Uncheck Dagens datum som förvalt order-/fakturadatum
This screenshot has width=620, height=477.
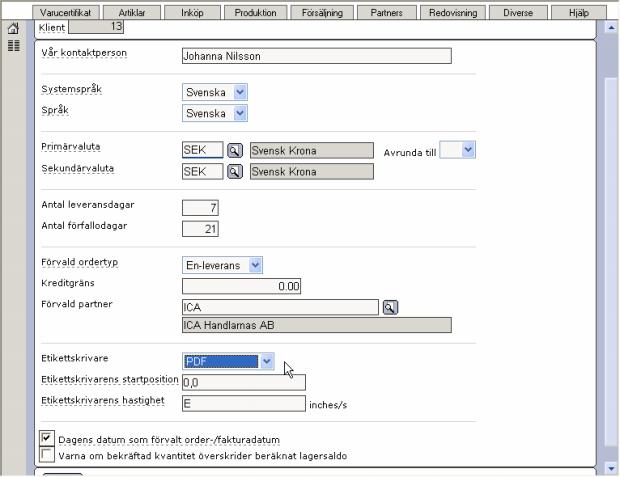click(47, 438)
